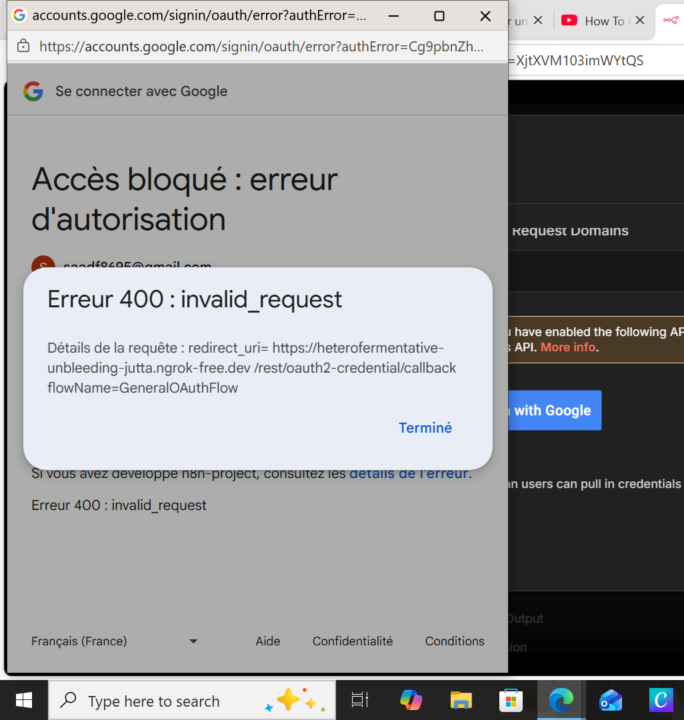Open the Confidentialité footer link
This screenshot has height=720, width=684.
pyautogui.click(x=353, y=641)
